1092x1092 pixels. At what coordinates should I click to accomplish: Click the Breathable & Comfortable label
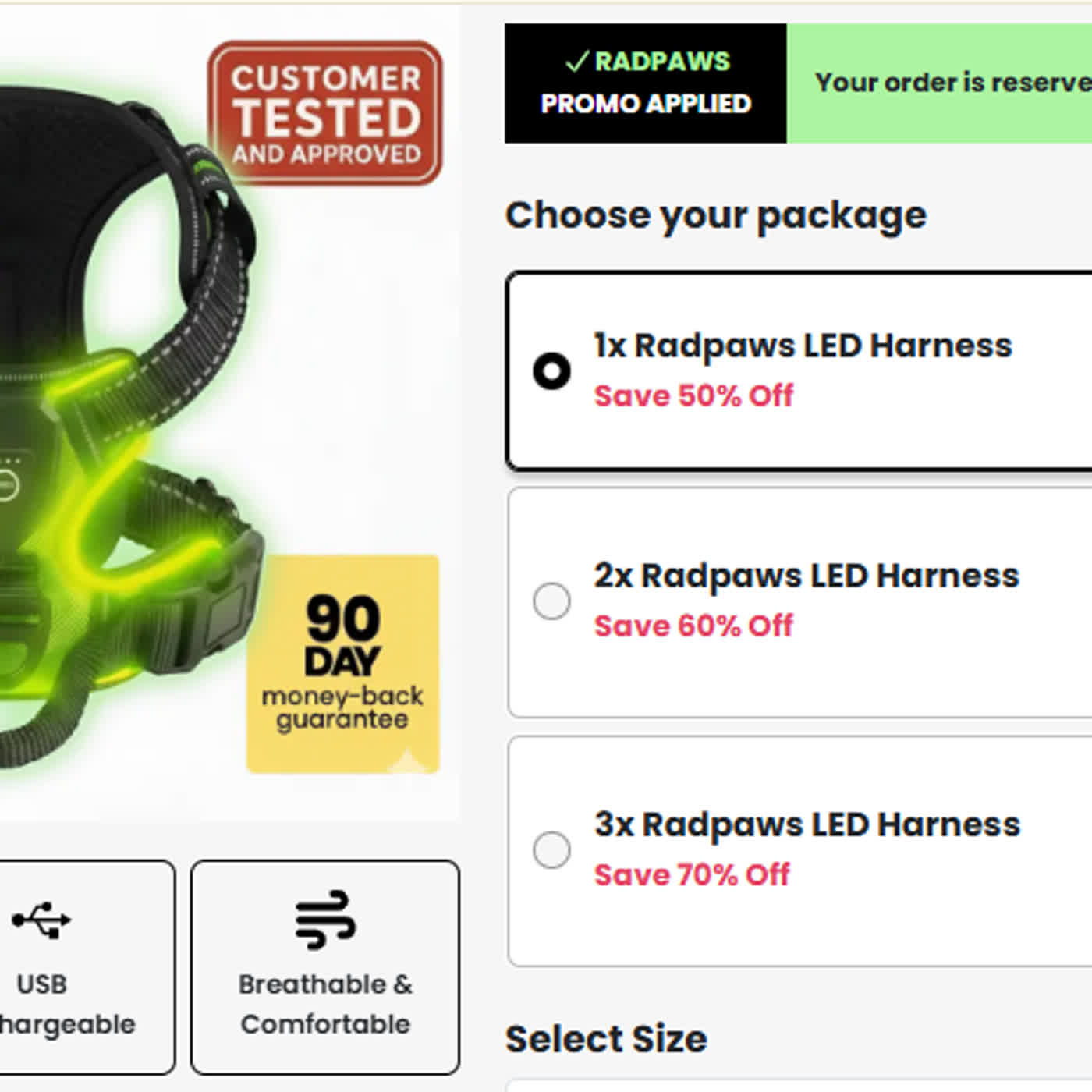click(x=325, y=1004)
